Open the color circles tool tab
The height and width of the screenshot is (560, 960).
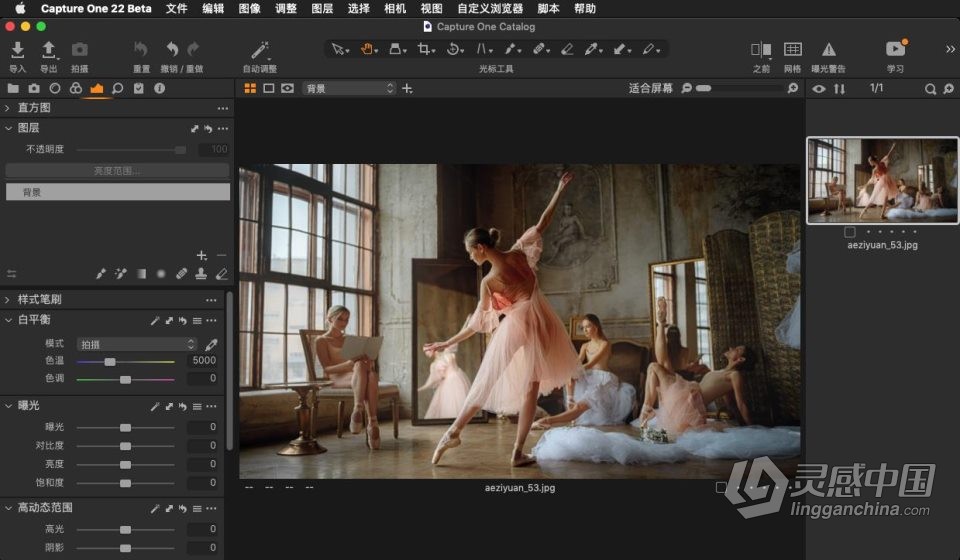pyautogui.click(x=75, y=88)
